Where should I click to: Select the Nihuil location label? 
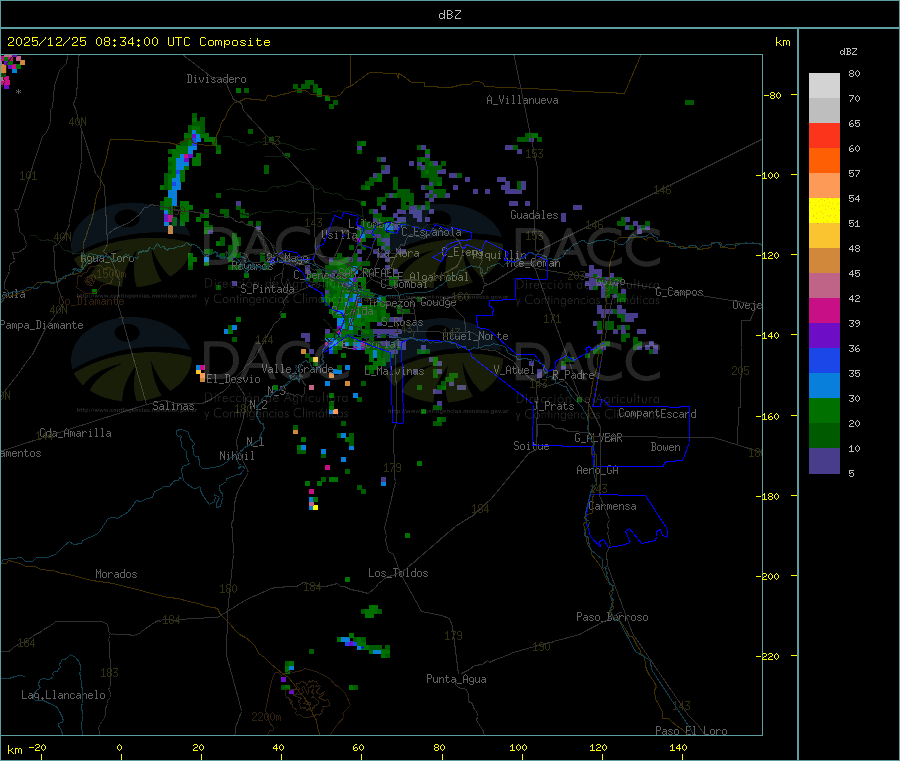237,456
